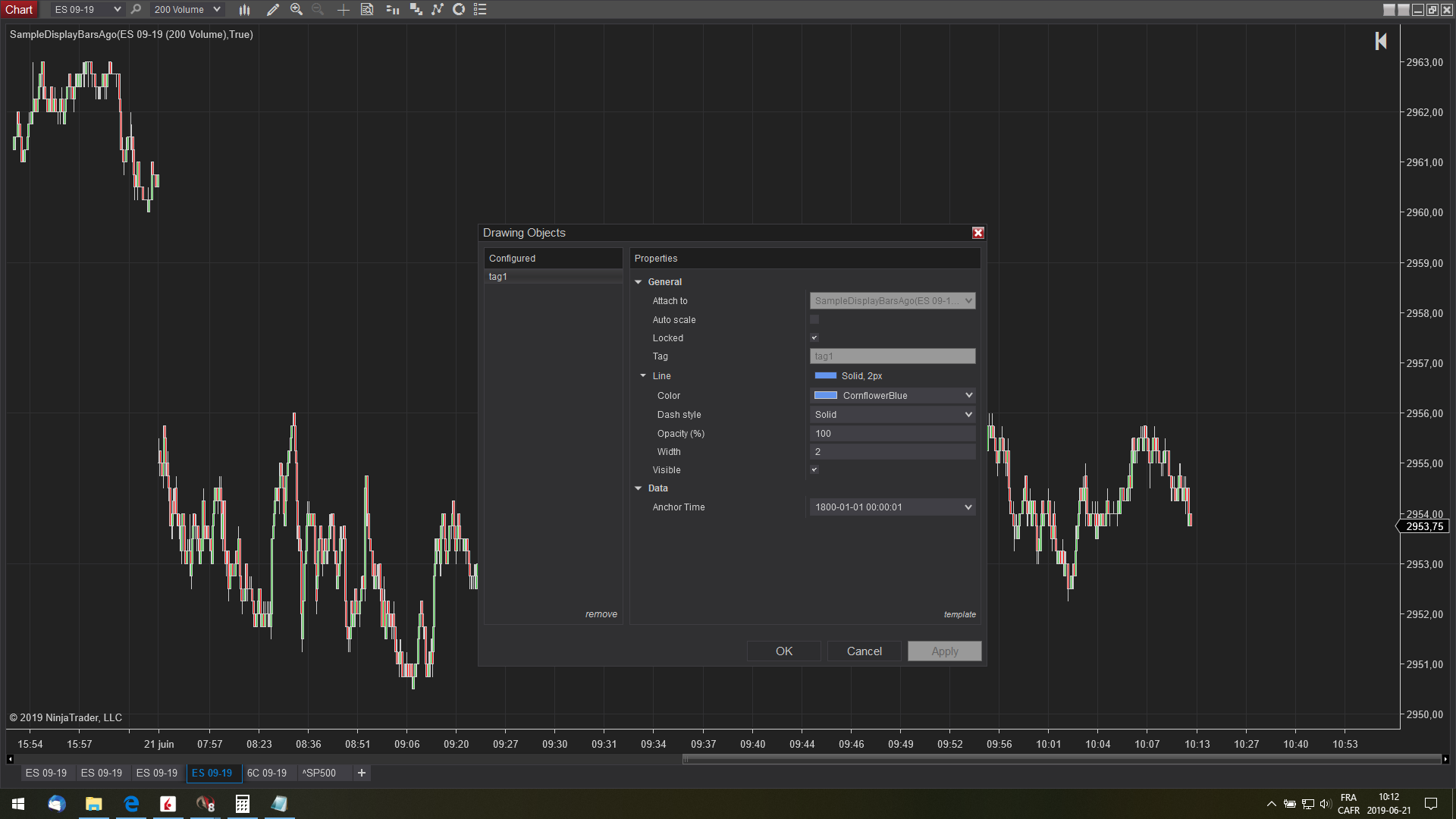Viewport: 1456px width, 819px height.
Task: Open the Data Box icon
Action: (x=367, y=10)
